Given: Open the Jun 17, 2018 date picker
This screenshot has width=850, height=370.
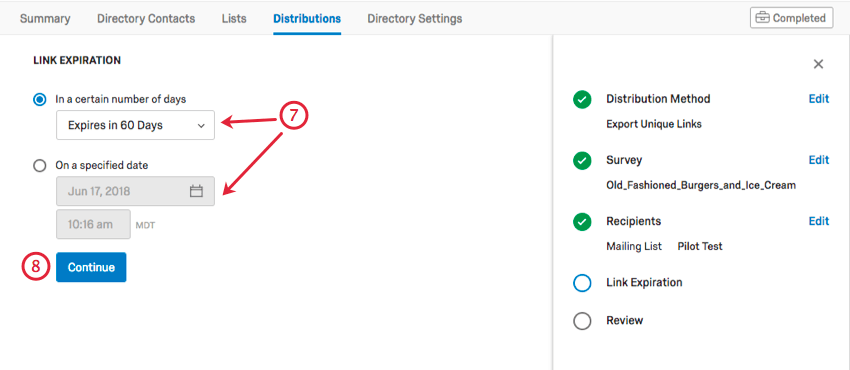Looking at the screenshot, I should pos(135,191).
